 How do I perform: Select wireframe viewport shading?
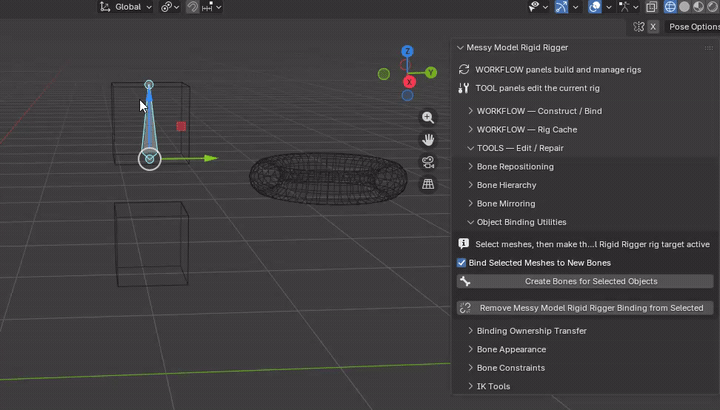pos(670,7)
